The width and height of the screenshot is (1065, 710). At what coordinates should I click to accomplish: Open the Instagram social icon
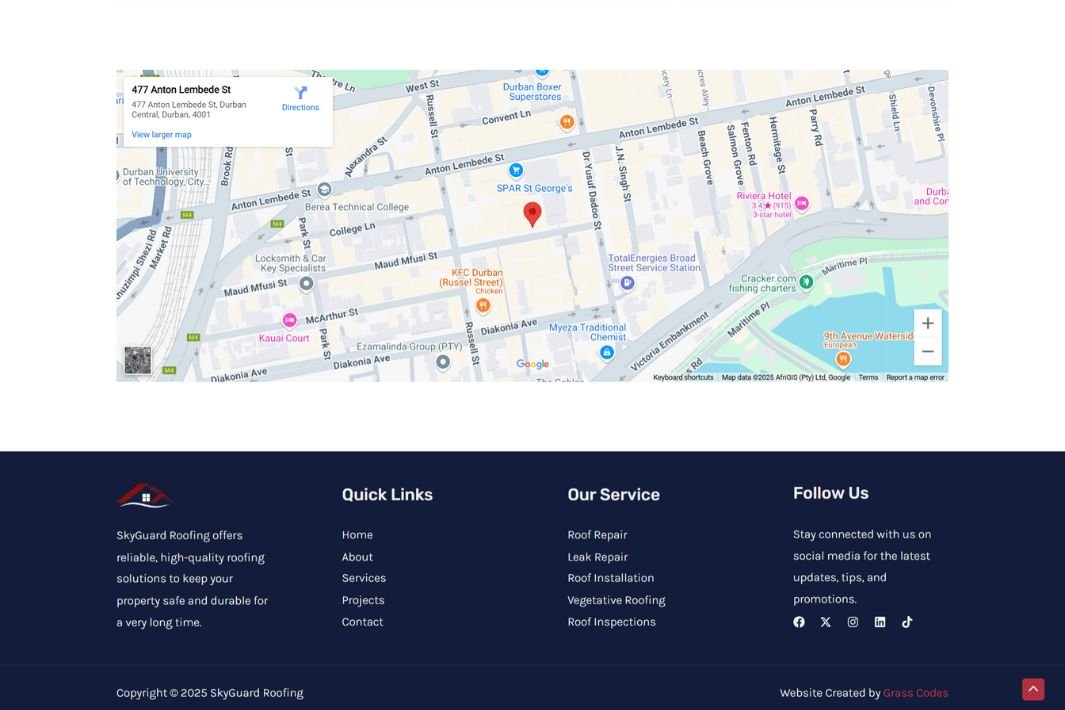852,622
